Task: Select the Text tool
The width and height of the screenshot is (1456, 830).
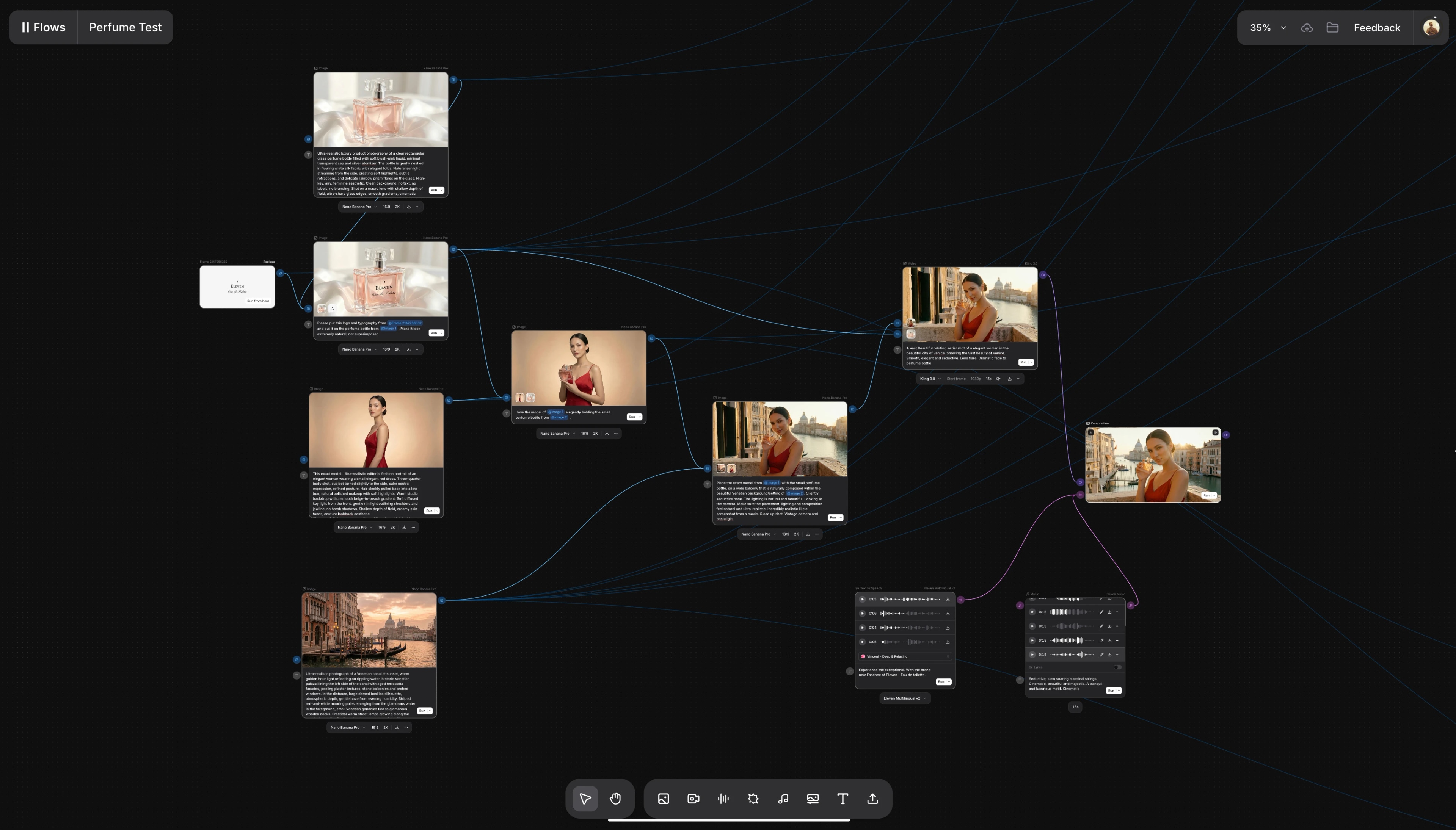Action: click(843, 799)
